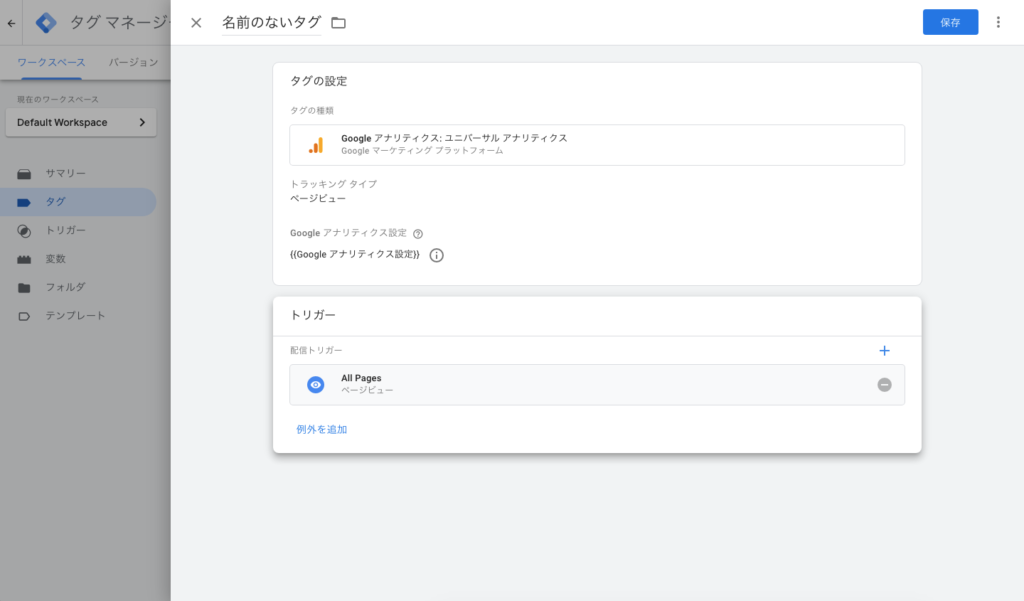Remove All Pages trigger with minus icon
Screen dimensions: 1024x601
(884, 385)
